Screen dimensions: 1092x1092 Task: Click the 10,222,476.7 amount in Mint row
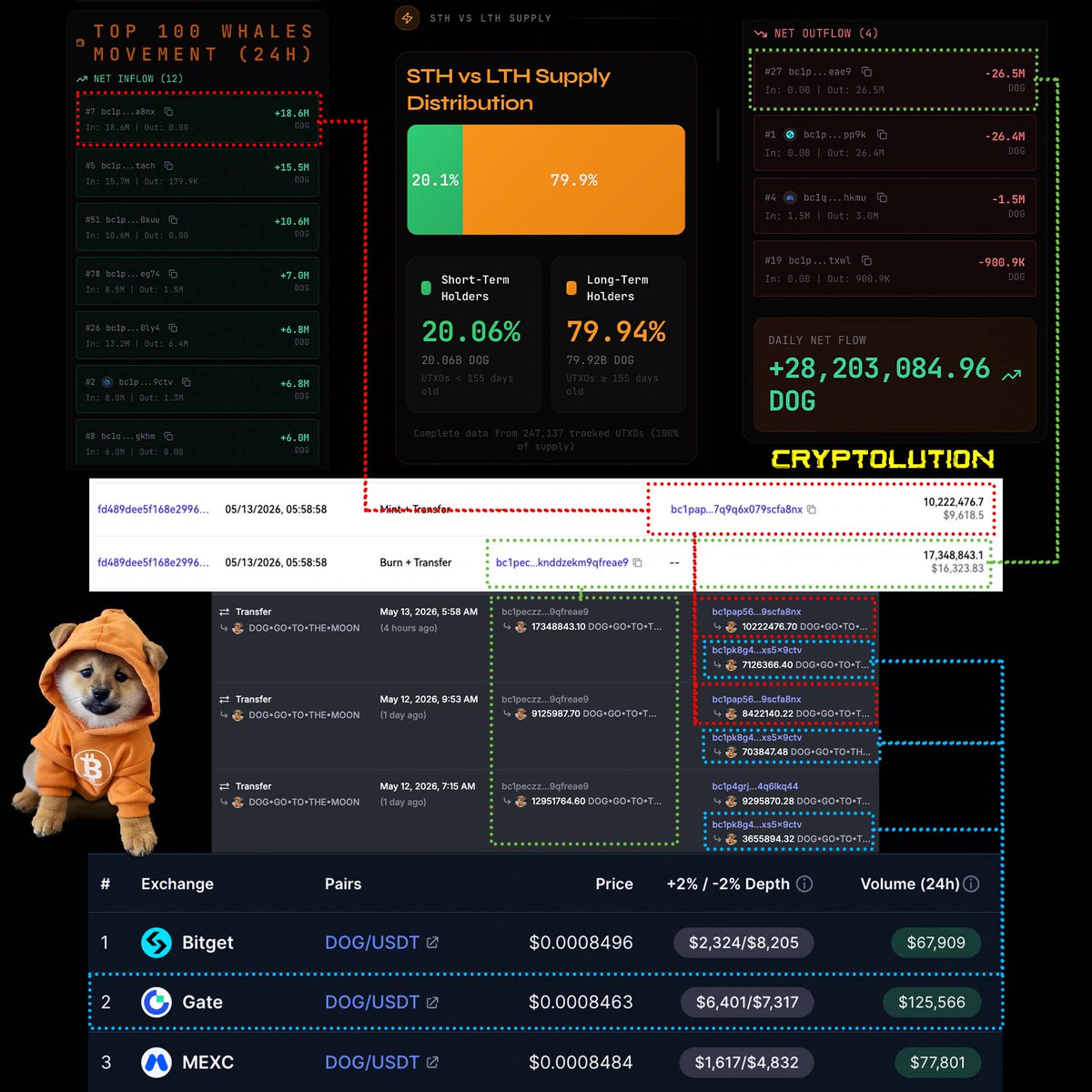pyautogui.click(x=953, y=502)
